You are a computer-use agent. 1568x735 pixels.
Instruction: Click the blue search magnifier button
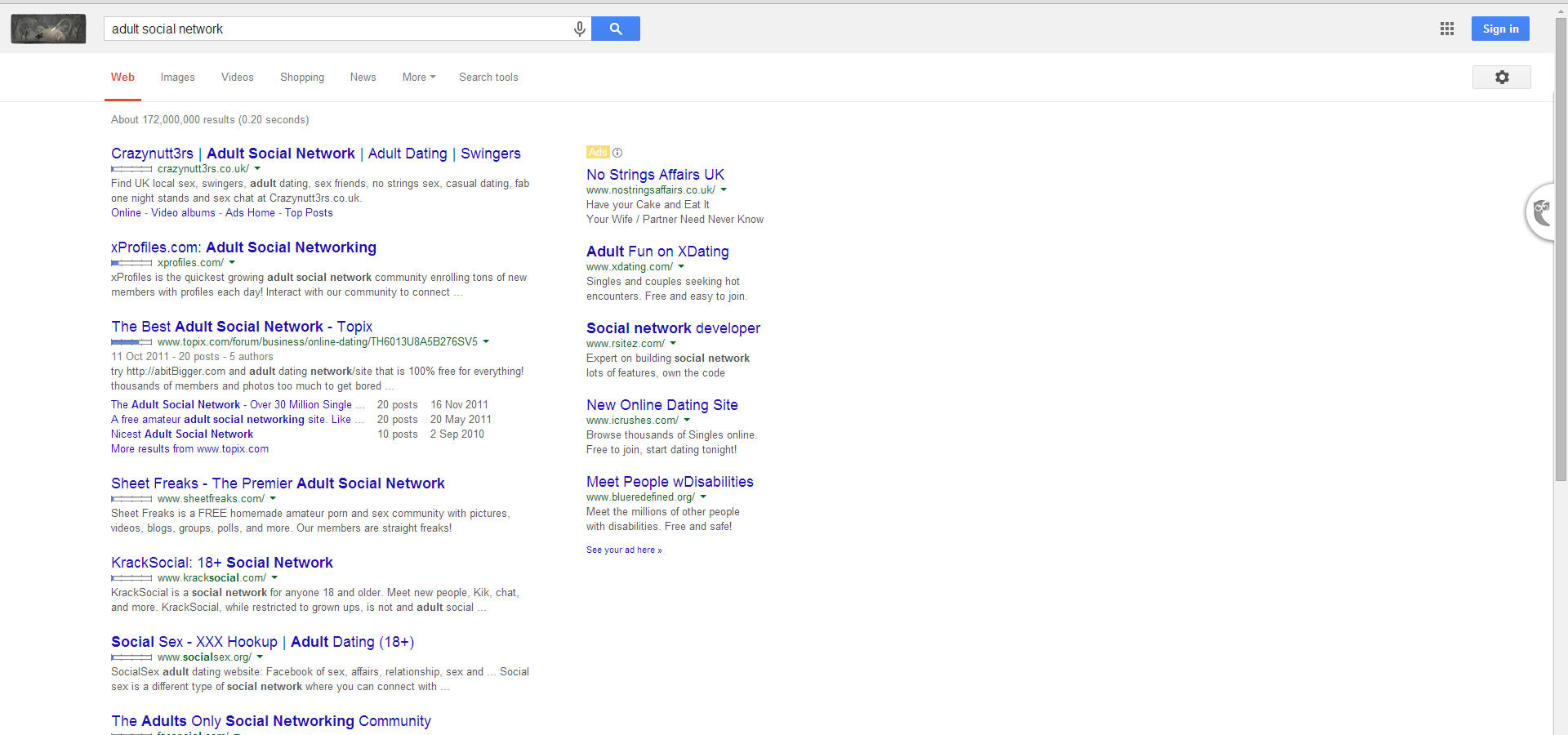tap(616, 29)
